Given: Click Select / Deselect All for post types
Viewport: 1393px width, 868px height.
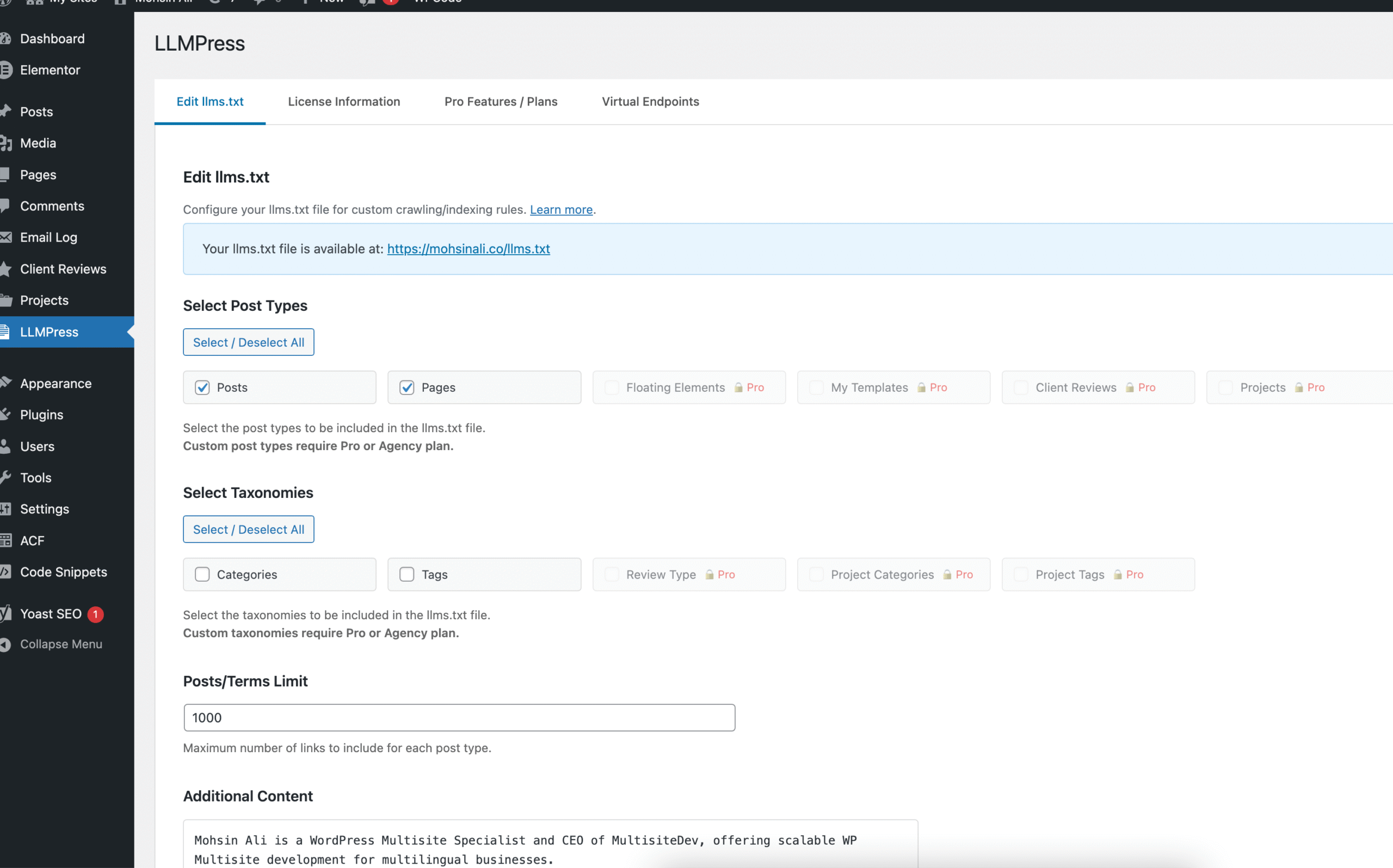Looking at the screenshot, I should (248, 342).
